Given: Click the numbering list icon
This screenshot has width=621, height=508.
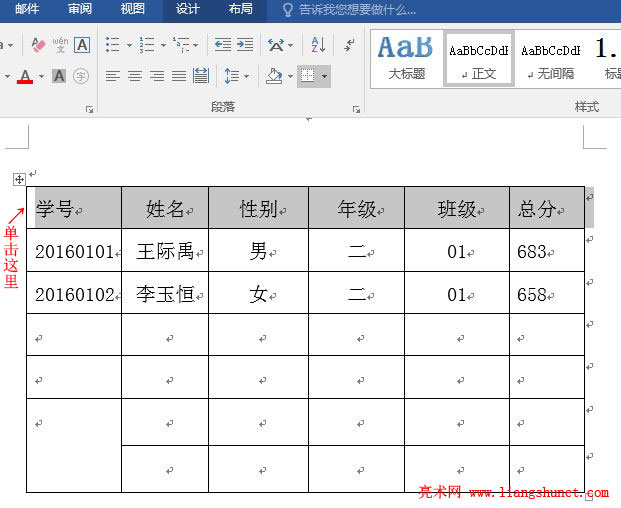Looking at the screenshot, I should (x=147, y=45).
